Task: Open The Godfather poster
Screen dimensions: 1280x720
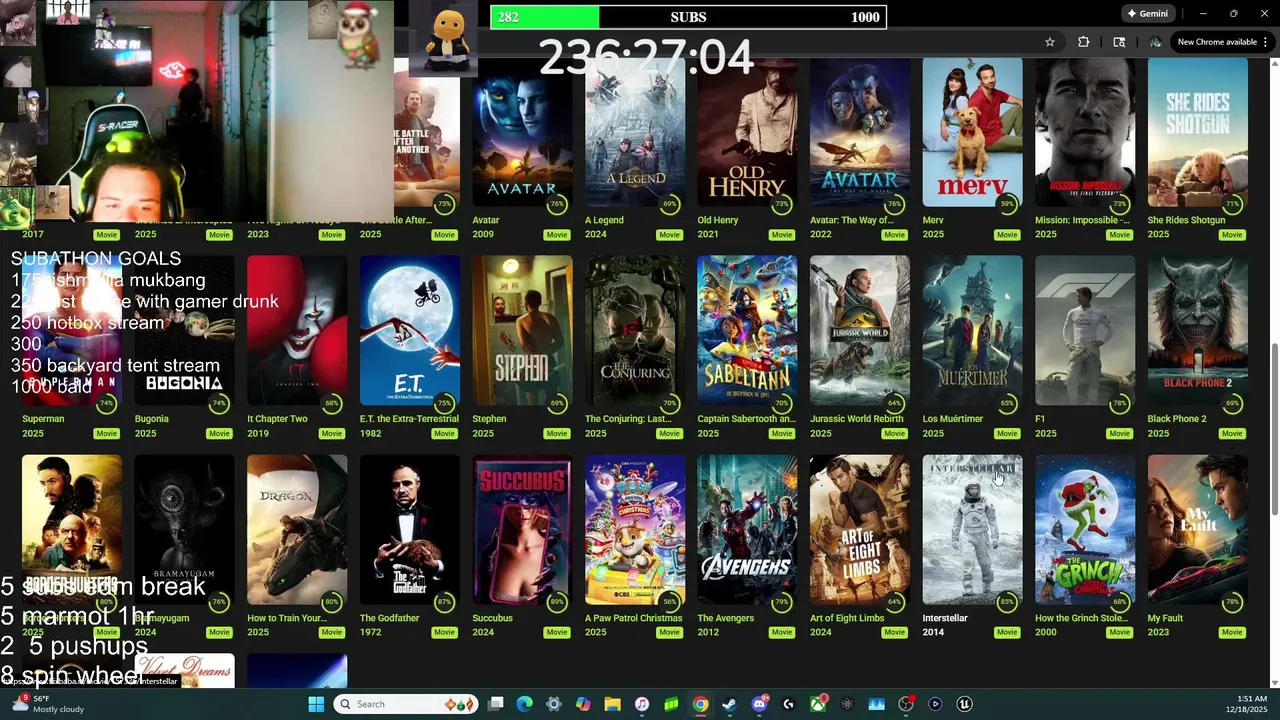Action: point(410,530)
